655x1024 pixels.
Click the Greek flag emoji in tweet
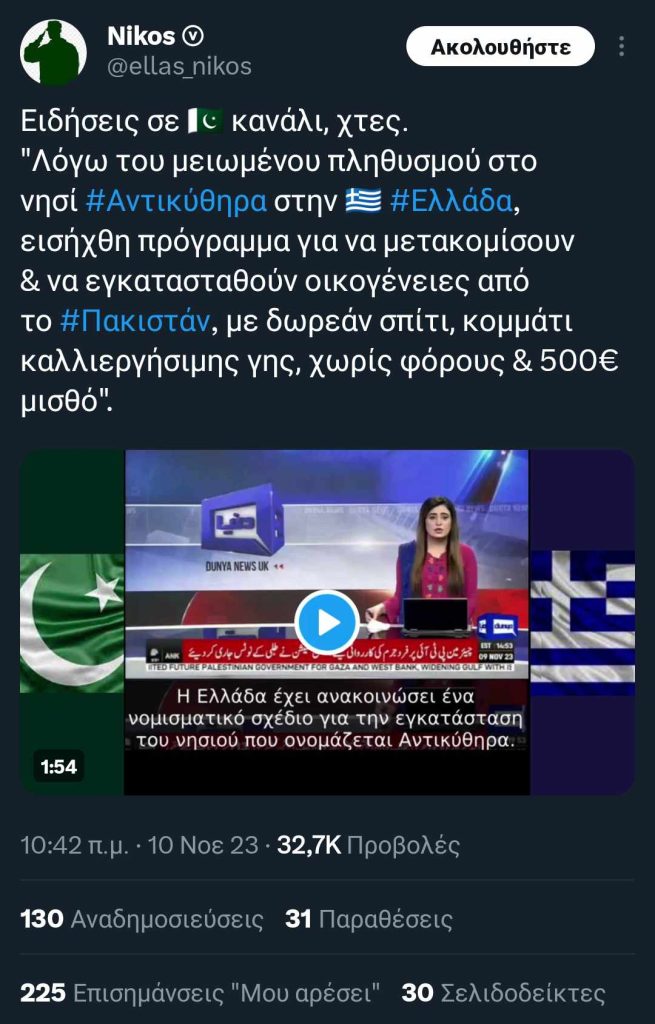point(364,201)
